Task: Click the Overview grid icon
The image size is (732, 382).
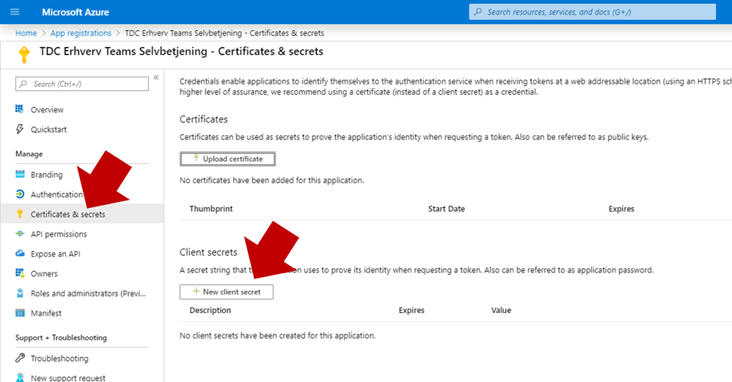Action: (x=20, y=109)
